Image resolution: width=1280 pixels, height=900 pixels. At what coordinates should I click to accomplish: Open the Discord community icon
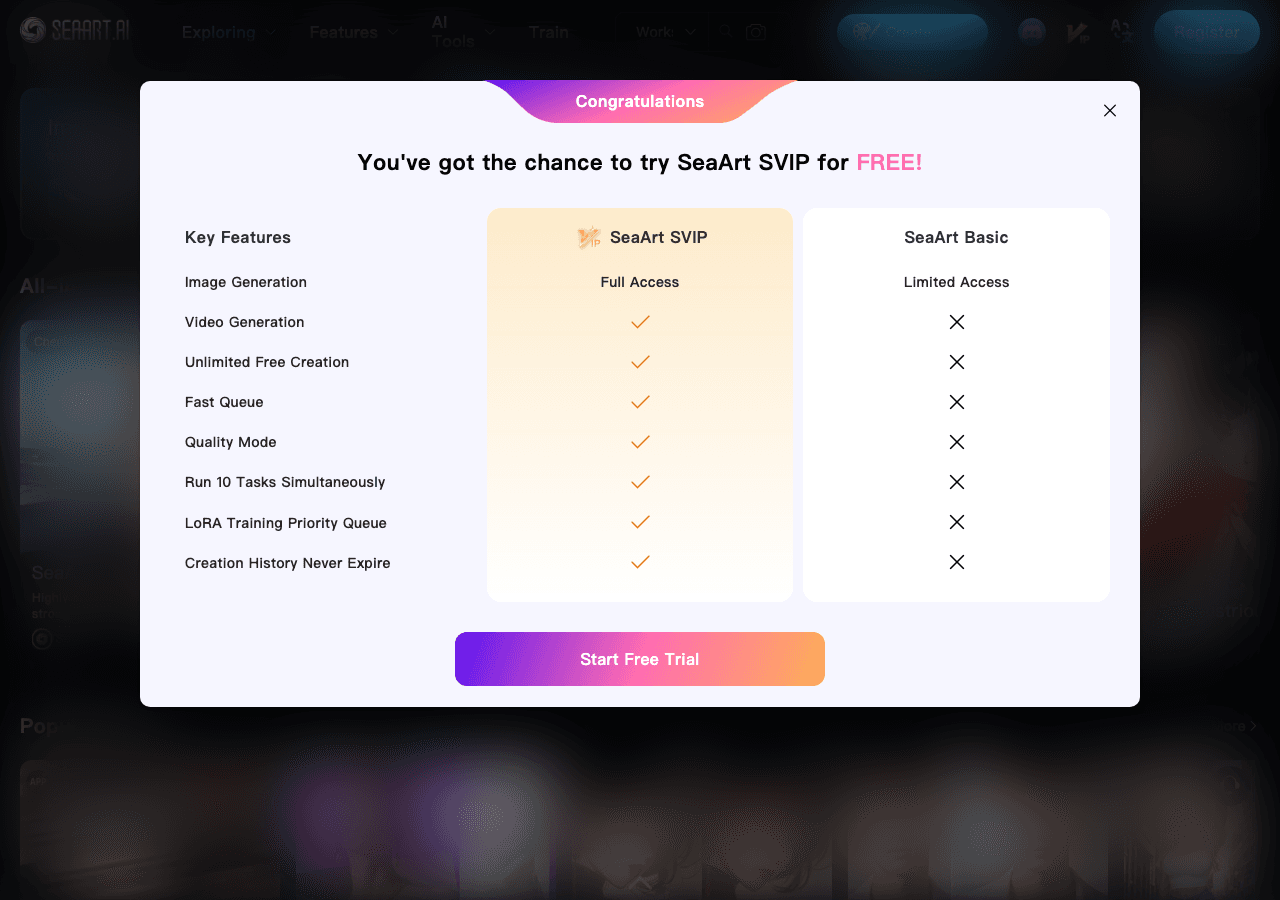(x=1031, y=31)
